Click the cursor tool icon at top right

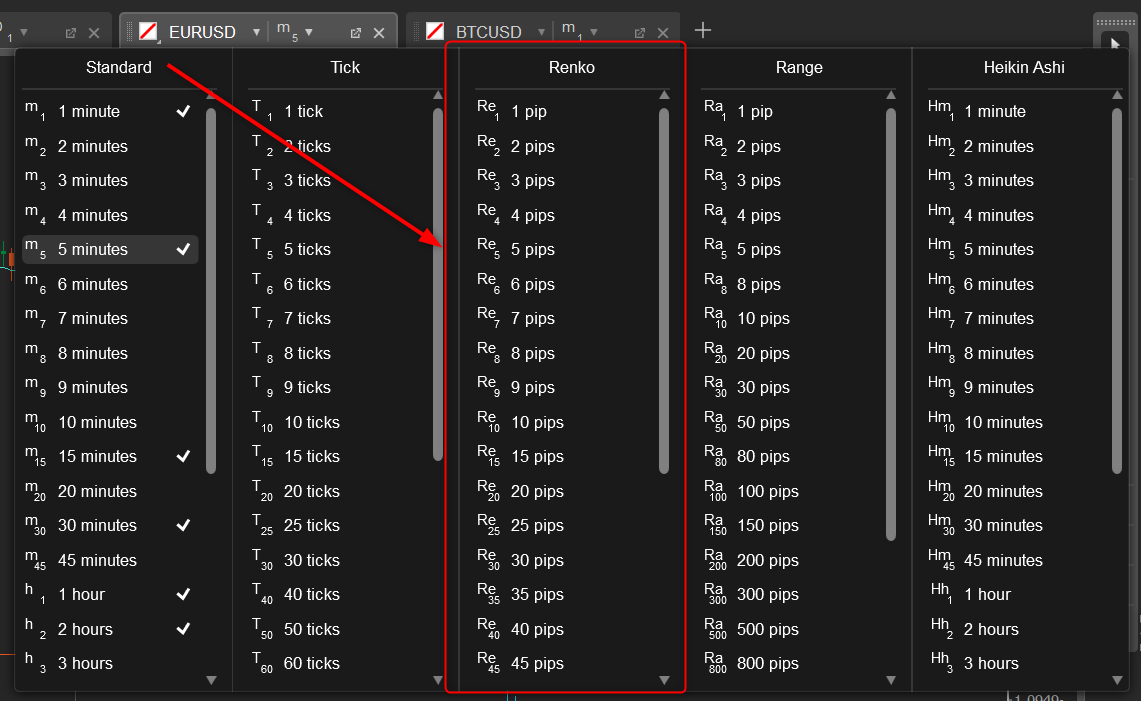(x=1114, y=42)
